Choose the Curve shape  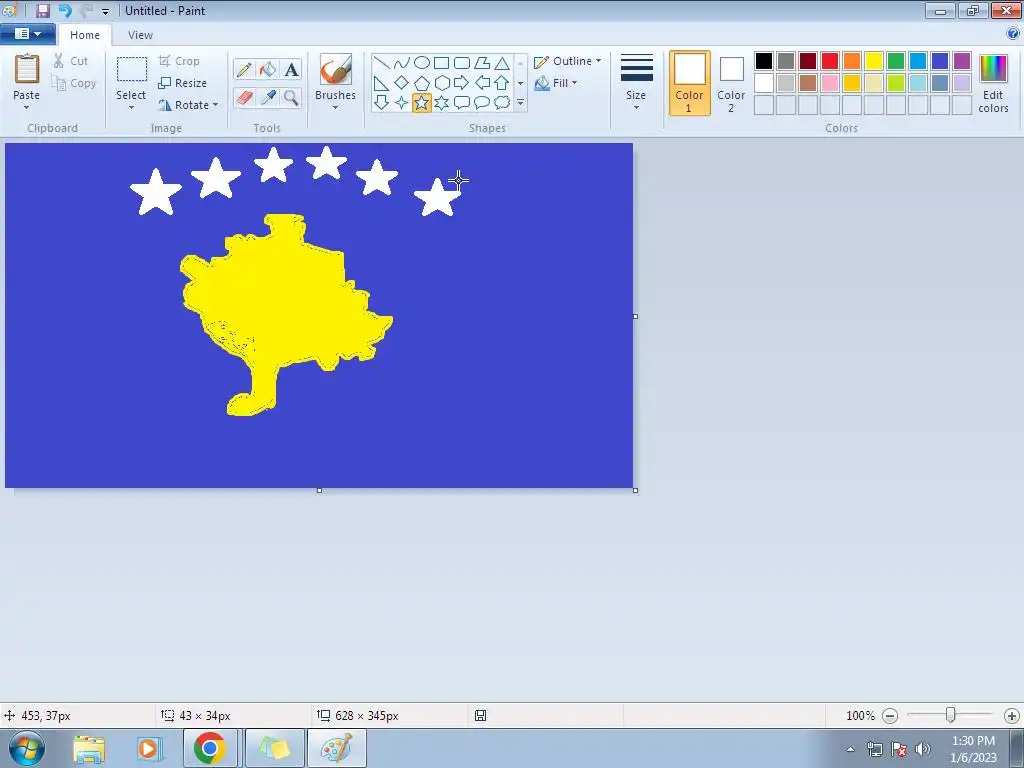point(402,63)
